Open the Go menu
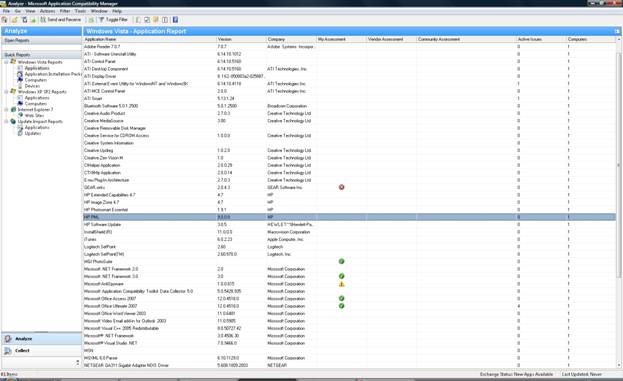This screenshot has height=381, width=623. (17, 11)
